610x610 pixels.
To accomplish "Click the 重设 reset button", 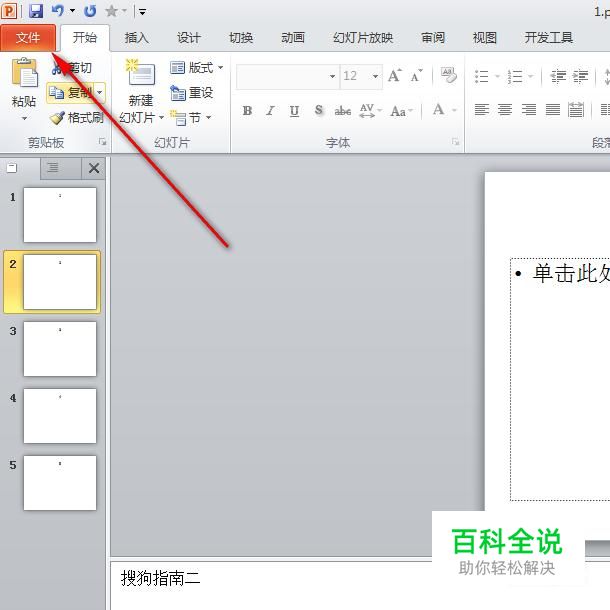I will (x=191, y=93).
